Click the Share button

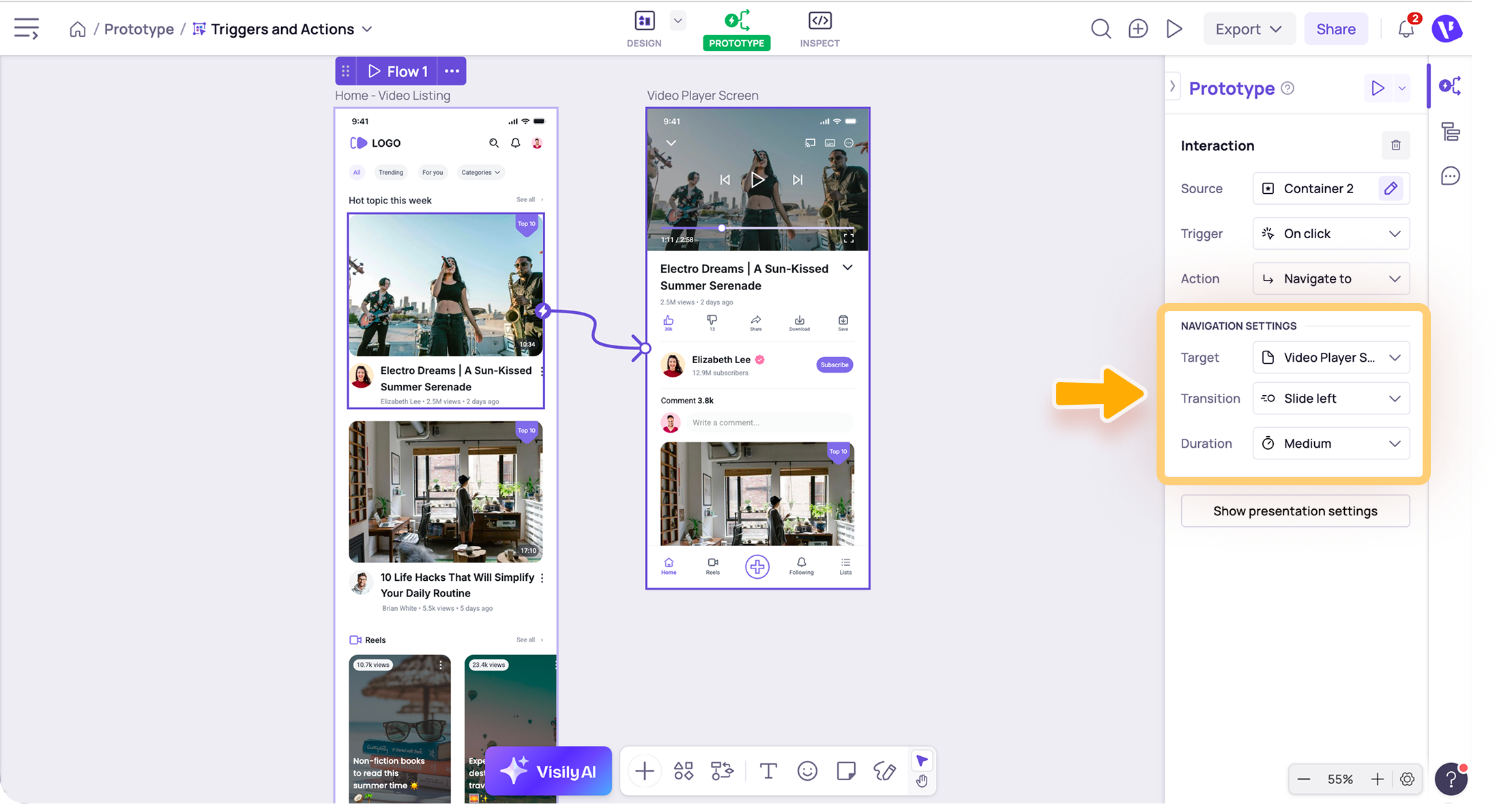(x=1335, y=29)
